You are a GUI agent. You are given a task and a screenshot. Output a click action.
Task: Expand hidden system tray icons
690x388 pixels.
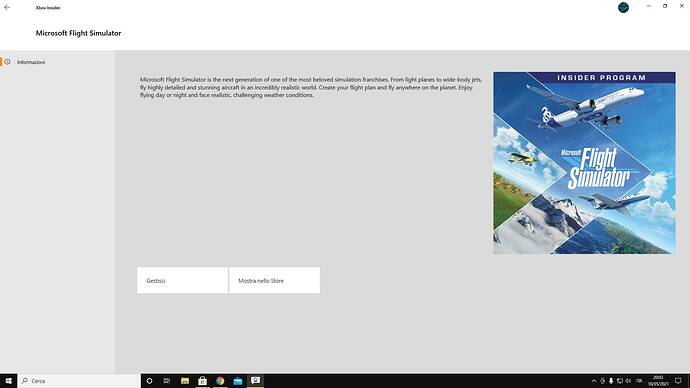click(x=594, y=381)
